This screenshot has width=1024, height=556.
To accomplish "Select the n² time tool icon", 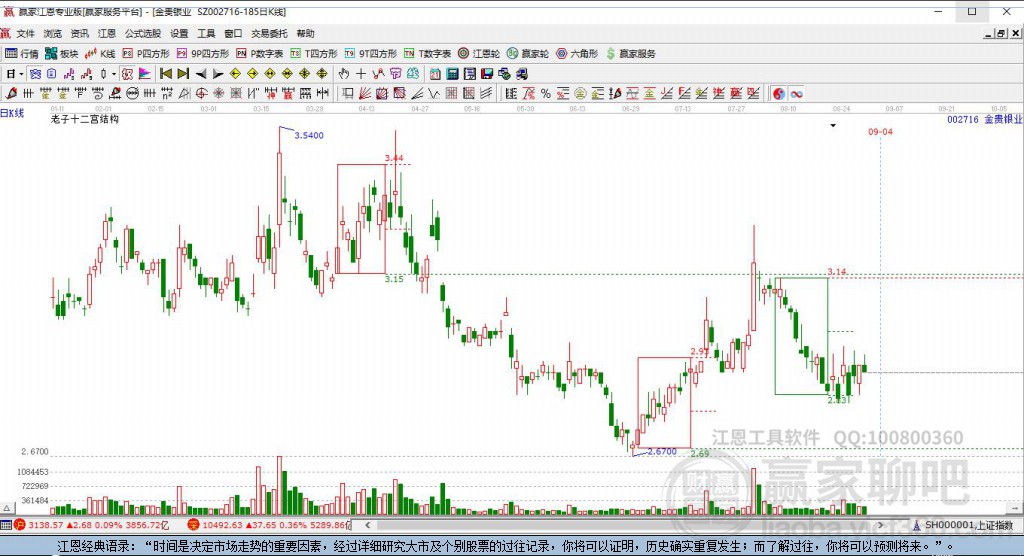I will click(167, 93).
